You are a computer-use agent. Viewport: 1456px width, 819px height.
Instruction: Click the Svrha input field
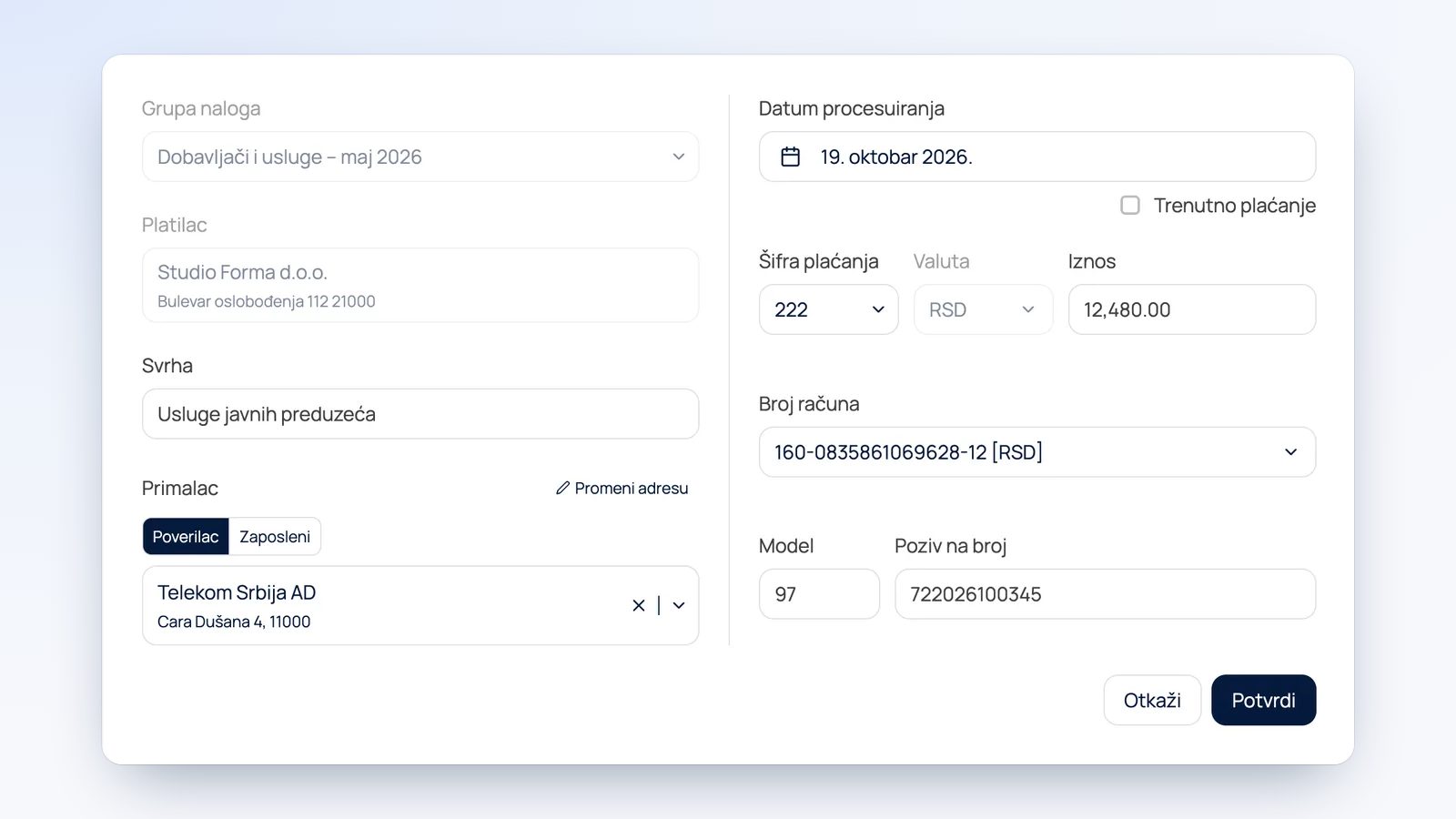(x=420, y=414)
